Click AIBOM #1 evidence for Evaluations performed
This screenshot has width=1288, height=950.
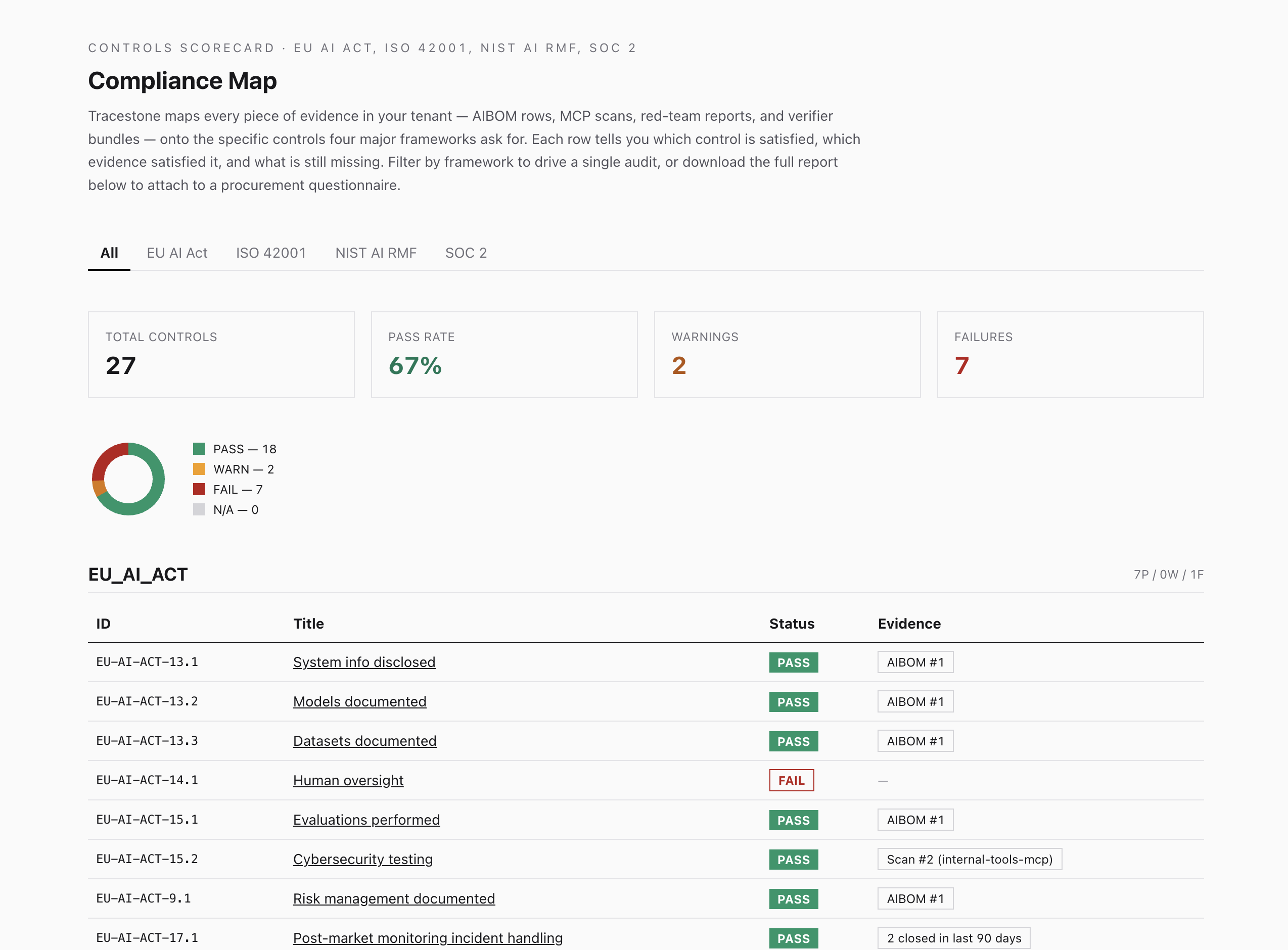[915, 820]
